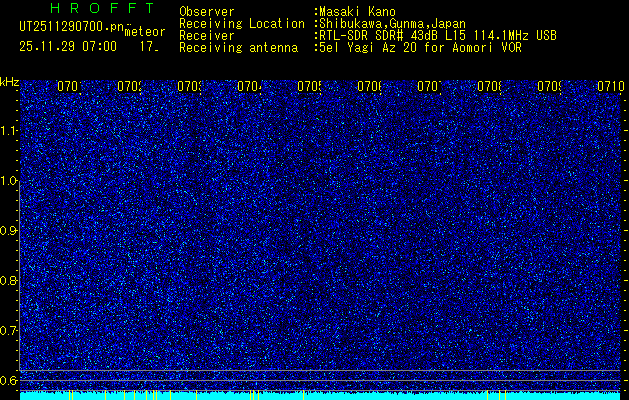Click the 0703 time marker
The height and width of the screenshot is (400, 629).
[190, 87]
